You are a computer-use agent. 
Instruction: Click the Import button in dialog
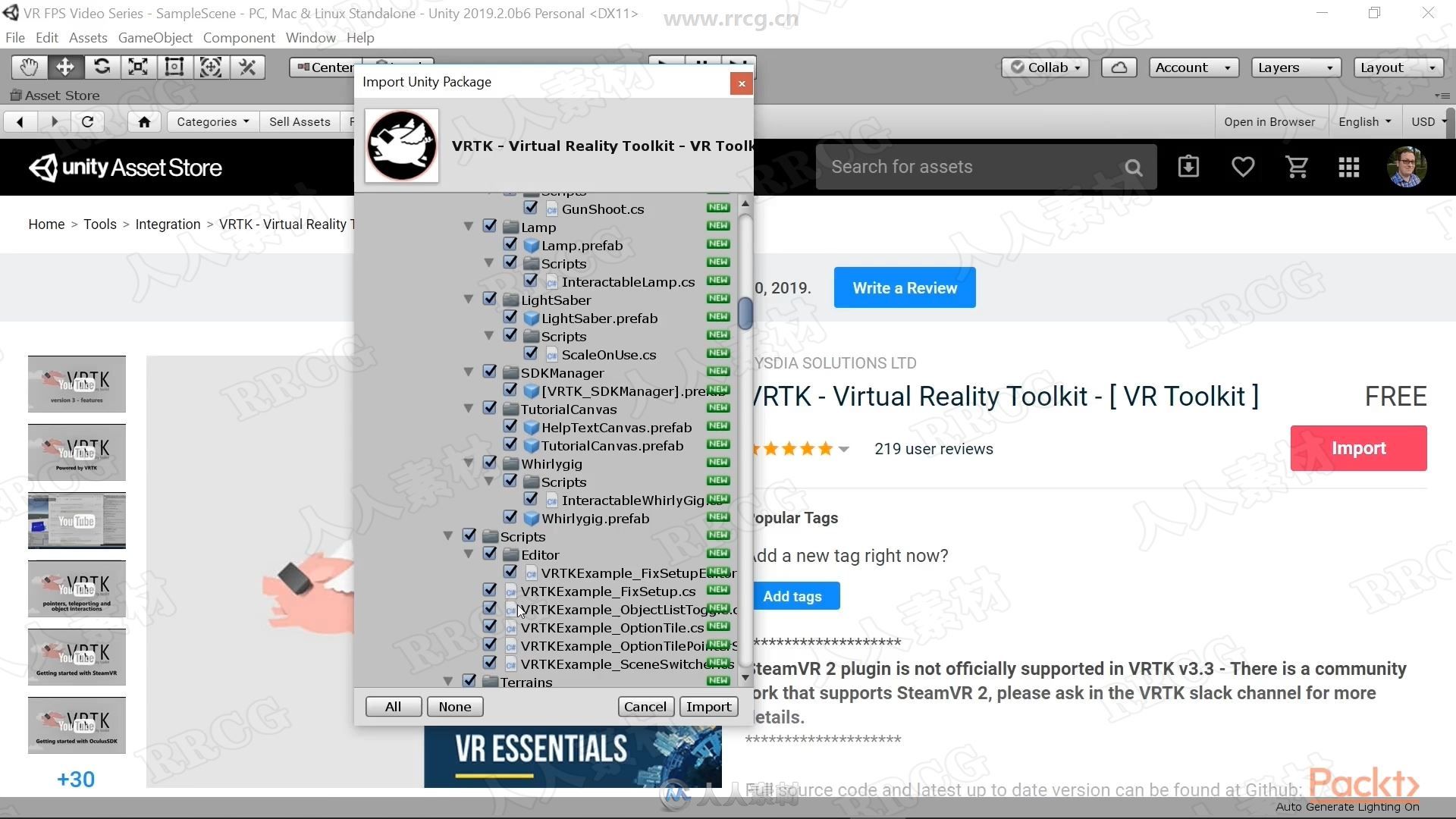707,706
